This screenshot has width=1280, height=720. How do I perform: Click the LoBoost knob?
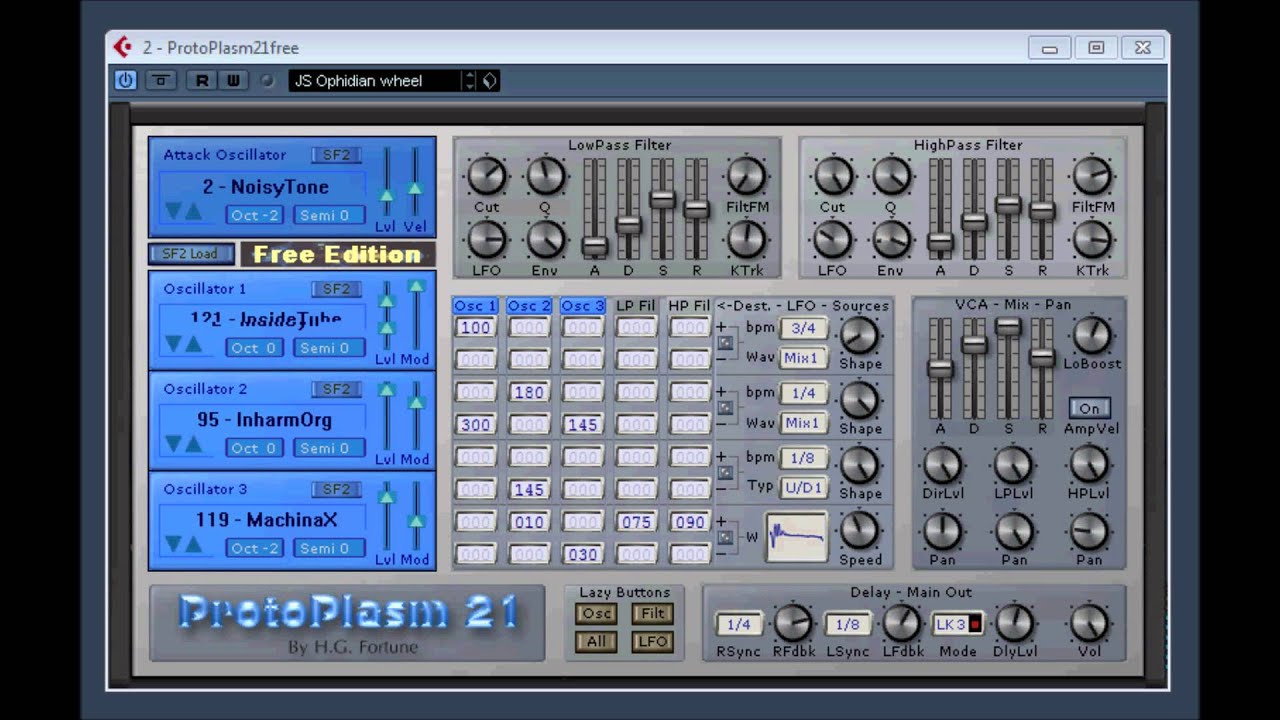tap(1091, 335)
